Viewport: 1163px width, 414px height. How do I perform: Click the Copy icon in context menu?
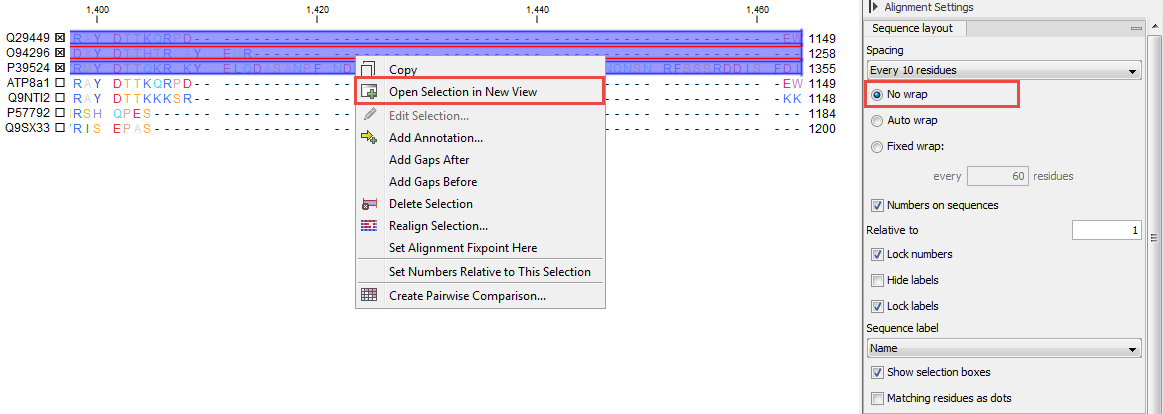click(x=369, y=70)
